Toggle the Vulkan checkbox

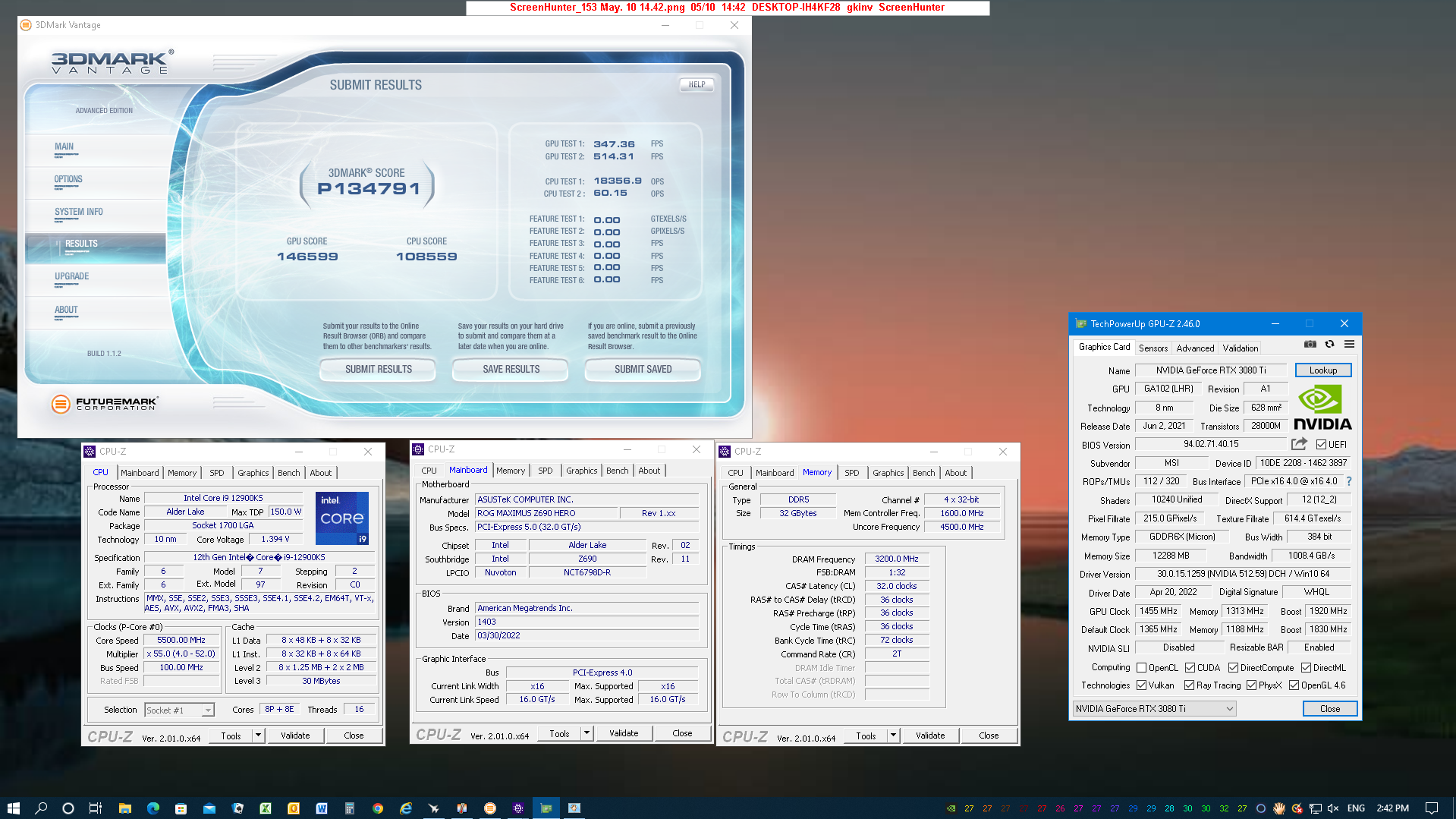(1141, 685)
